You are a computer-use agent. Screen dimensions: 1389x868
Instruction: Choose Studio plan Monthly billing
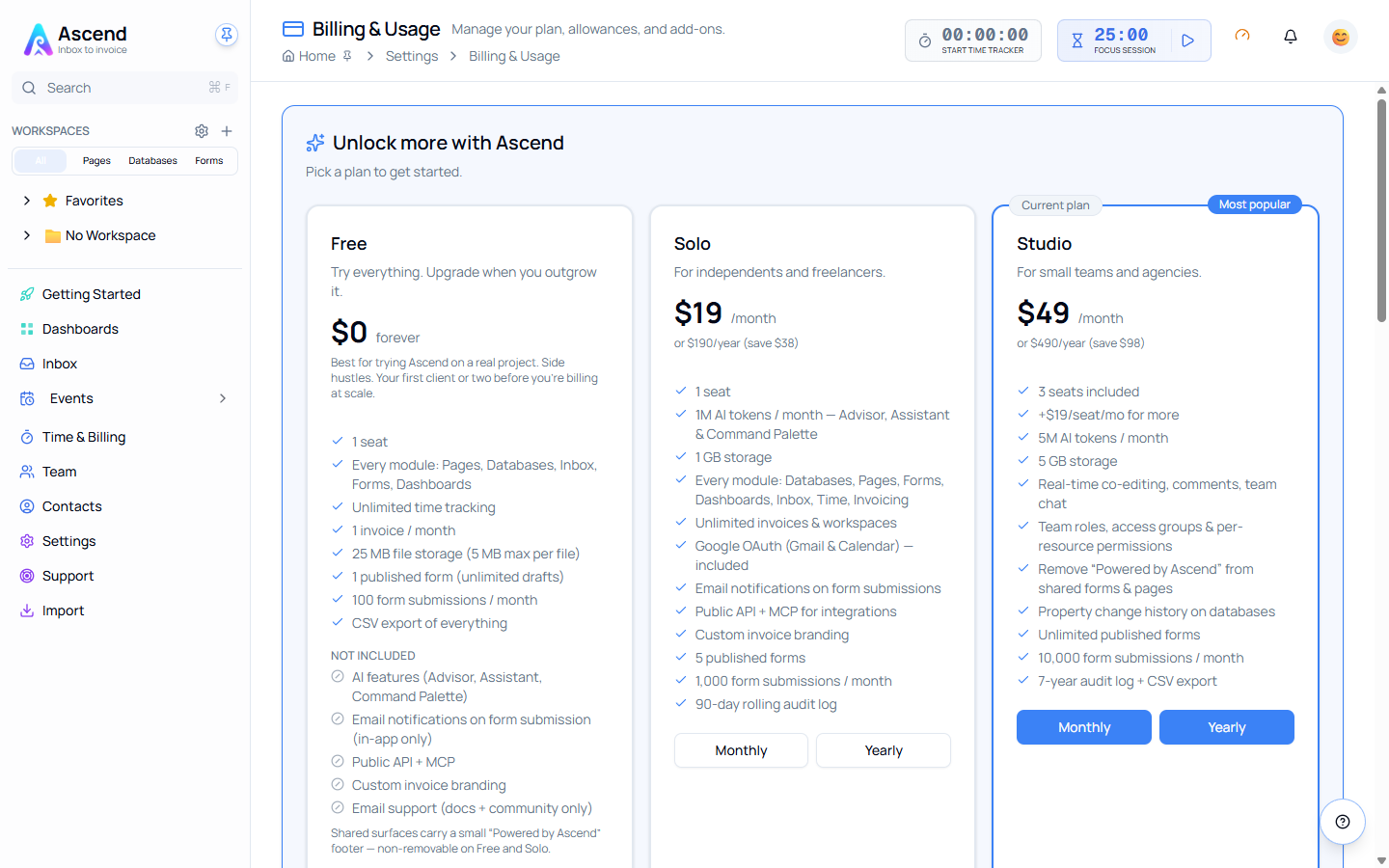coord(1084,727)
